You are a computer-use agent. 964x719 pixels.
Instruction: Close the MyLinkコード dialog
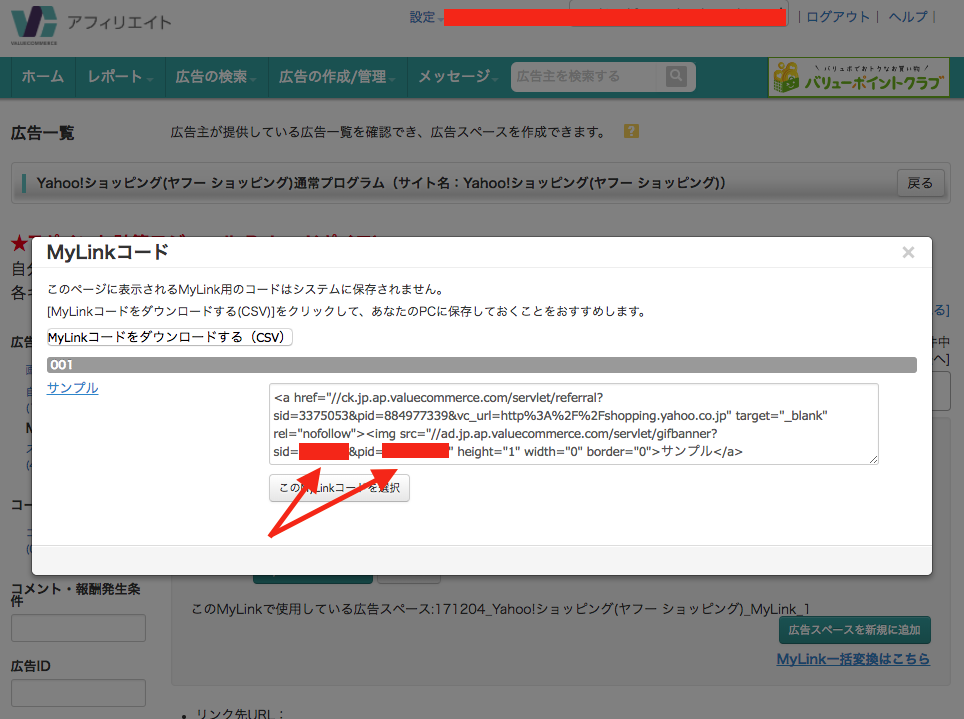(908, 252)
